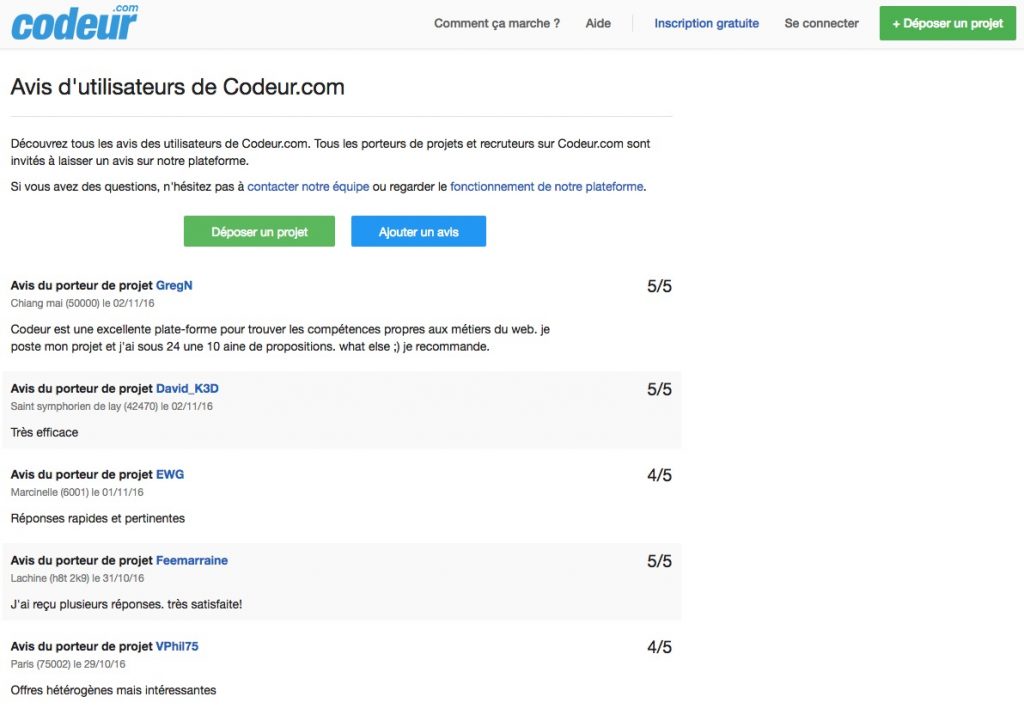The height and width of the screenshot is (709, 1024).
Task: Open the 'Comment ça marche ?' menu item
Action: point(496,23)
